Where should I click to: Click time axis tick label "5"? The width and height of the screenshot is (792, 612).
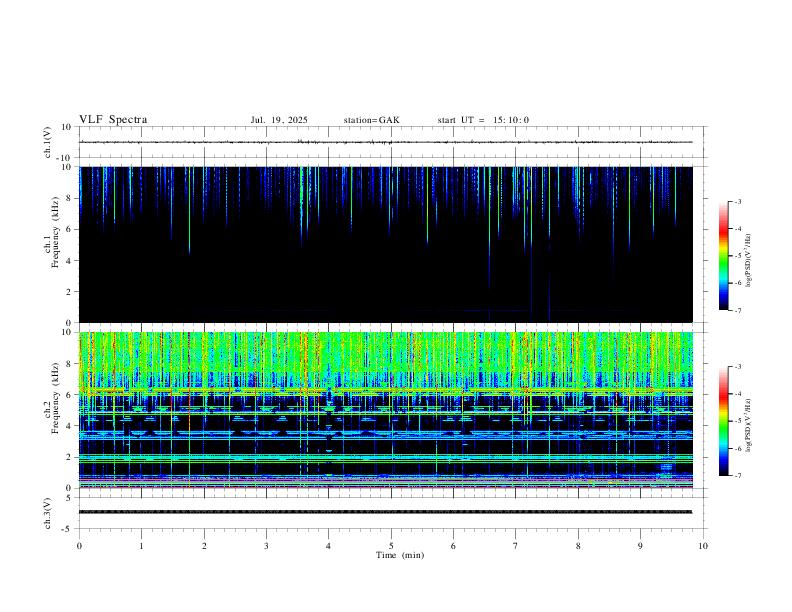391,546
